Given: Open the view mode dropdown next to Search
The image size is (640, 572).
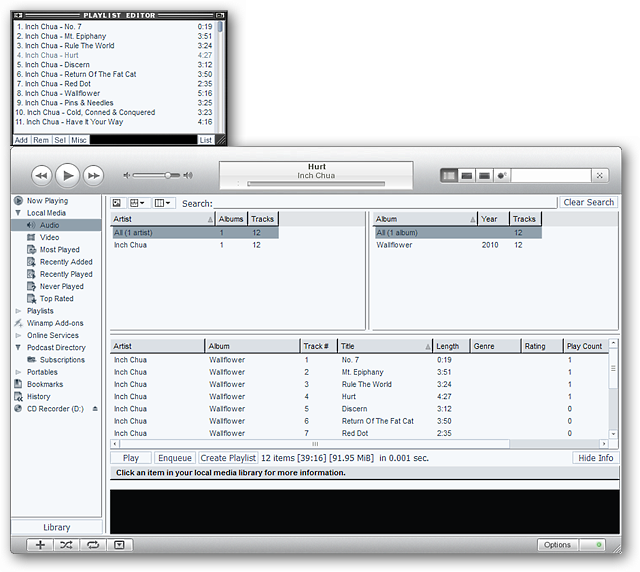Looking at the screenshot, I should point(137,203).
